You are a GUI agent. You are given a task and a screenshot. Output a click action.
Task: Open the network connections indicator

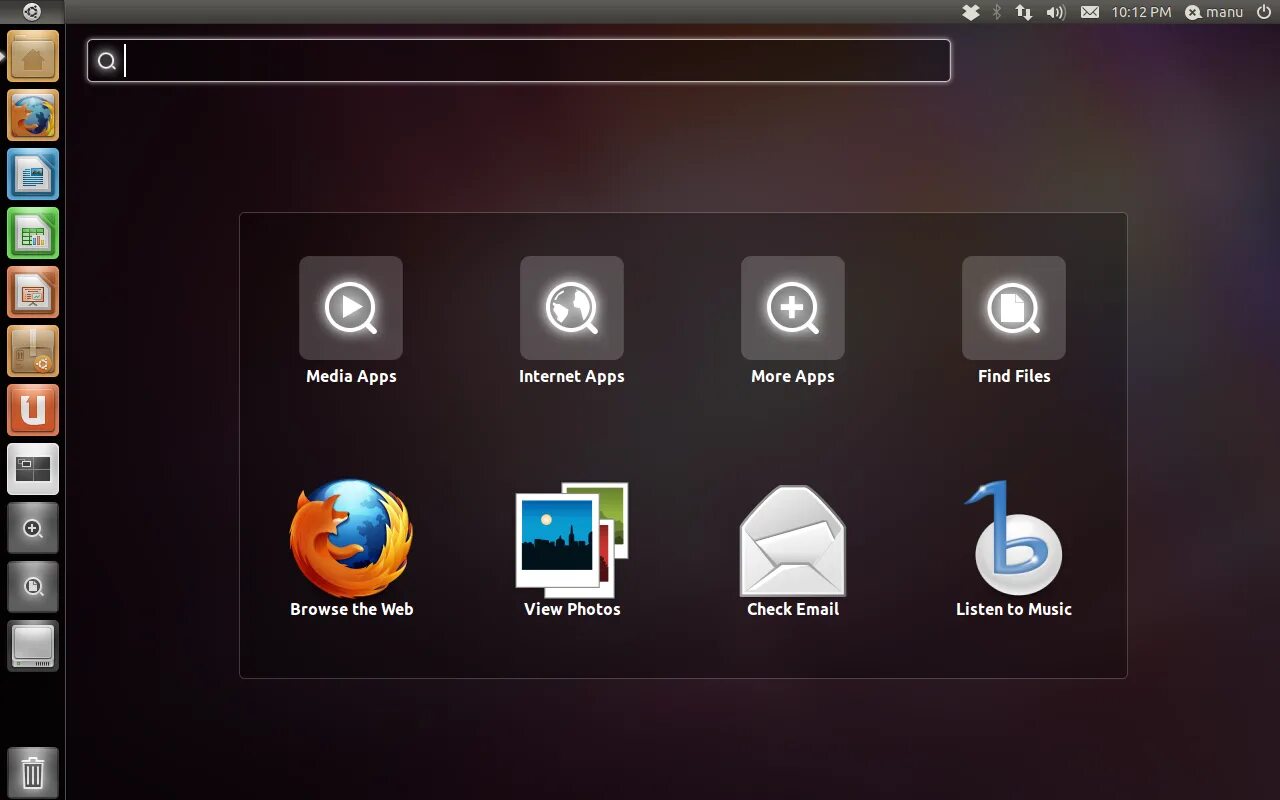point(1024,12)
